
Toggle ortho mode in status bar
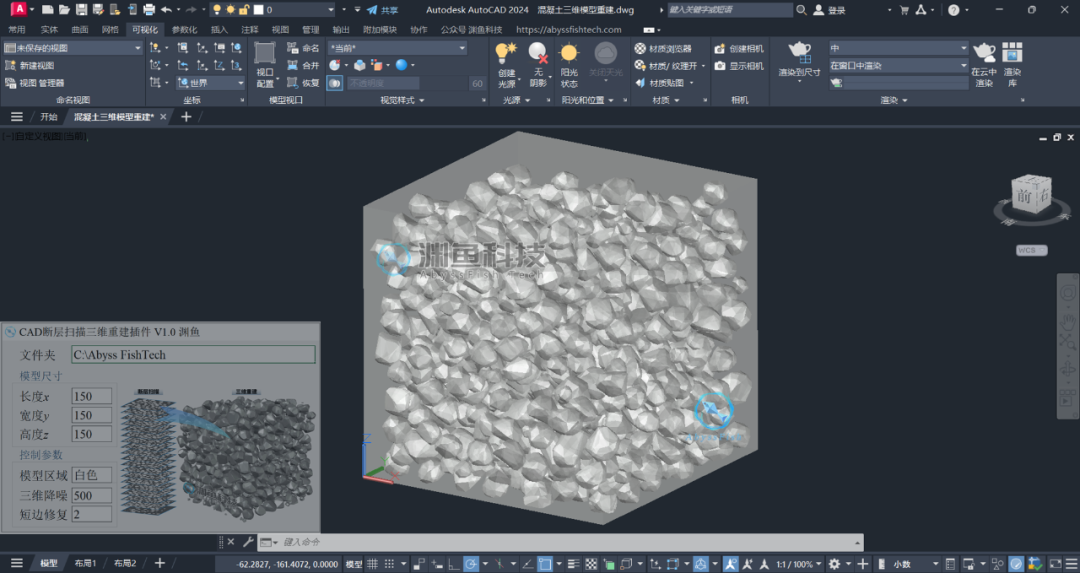[453, 563]
